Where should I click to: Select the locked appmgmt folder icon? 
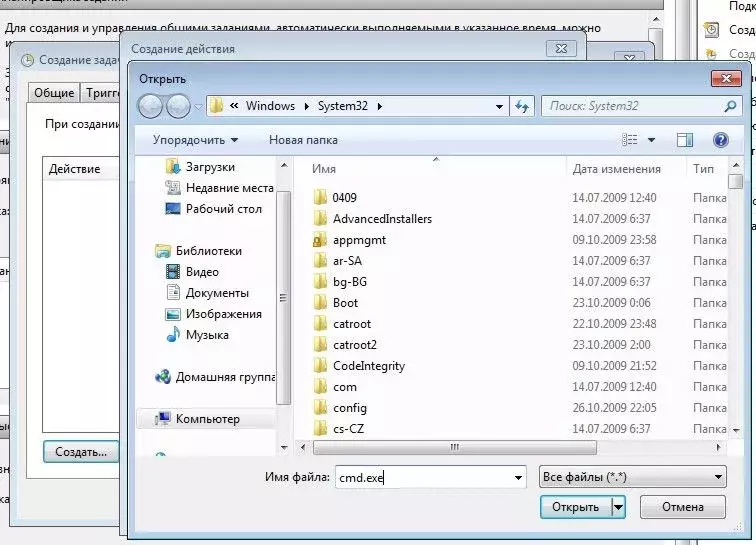pos(320,240)
